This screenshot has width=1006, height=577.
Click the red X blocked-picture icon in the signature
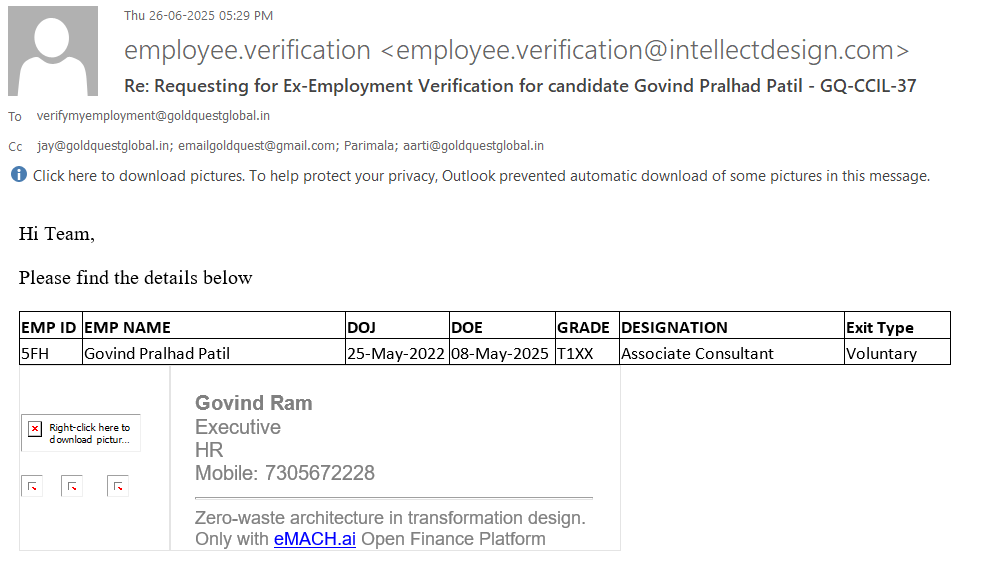[x=35, y=429]
